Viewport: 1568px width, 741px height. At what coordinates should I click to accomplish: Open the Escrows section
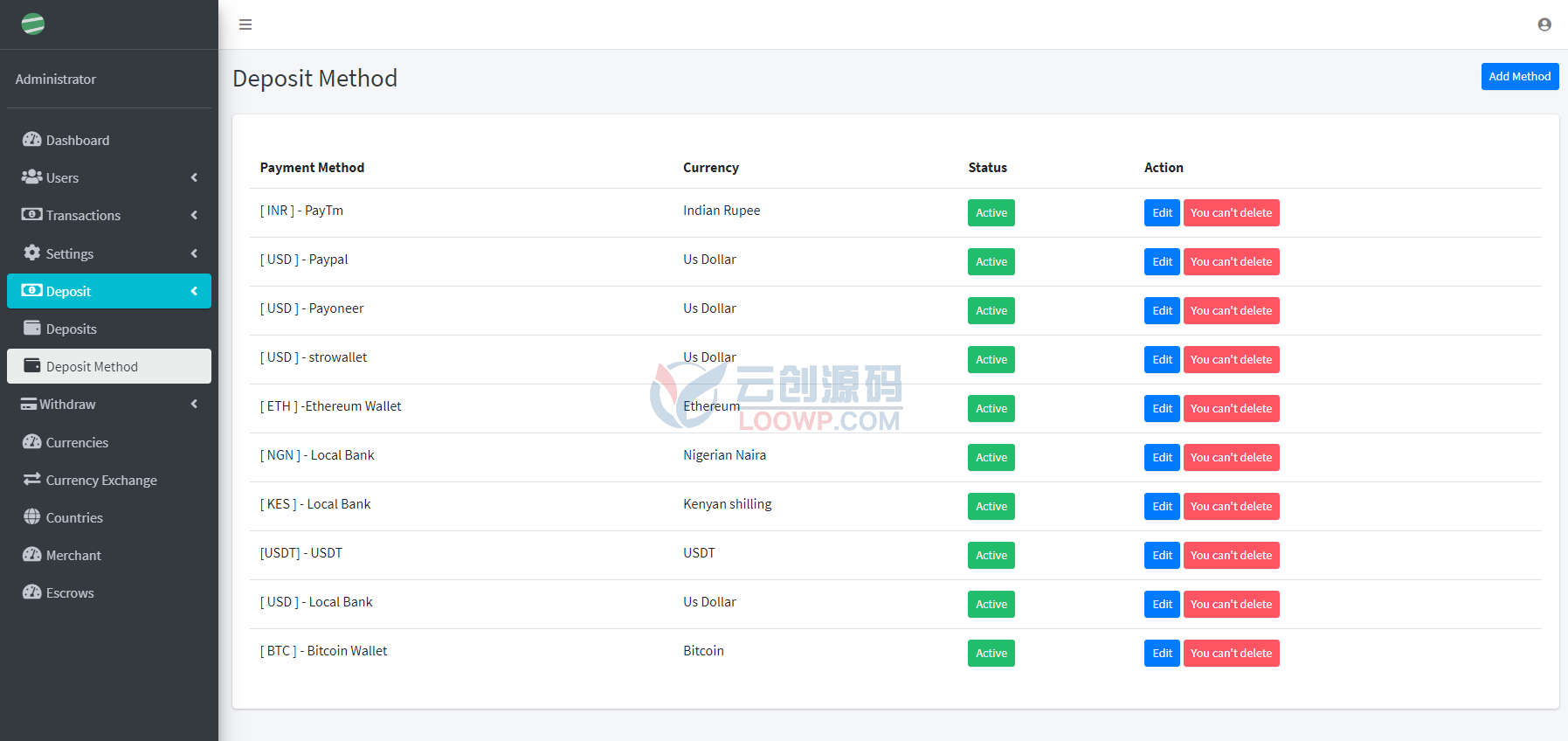click(x=109, y=592)
